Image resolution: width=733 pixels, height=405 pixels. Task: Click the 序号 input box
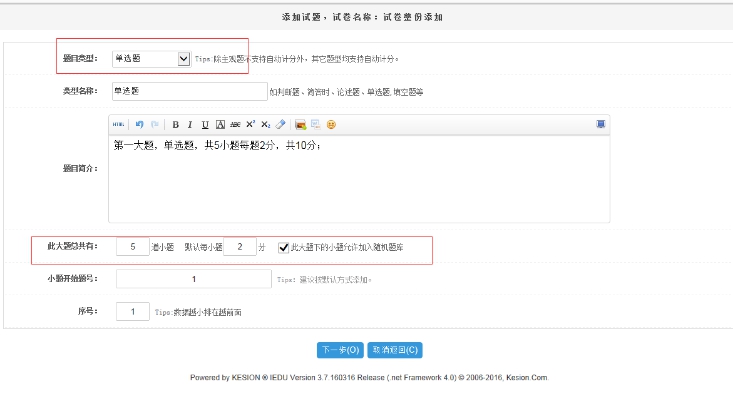tap(133, 312)
